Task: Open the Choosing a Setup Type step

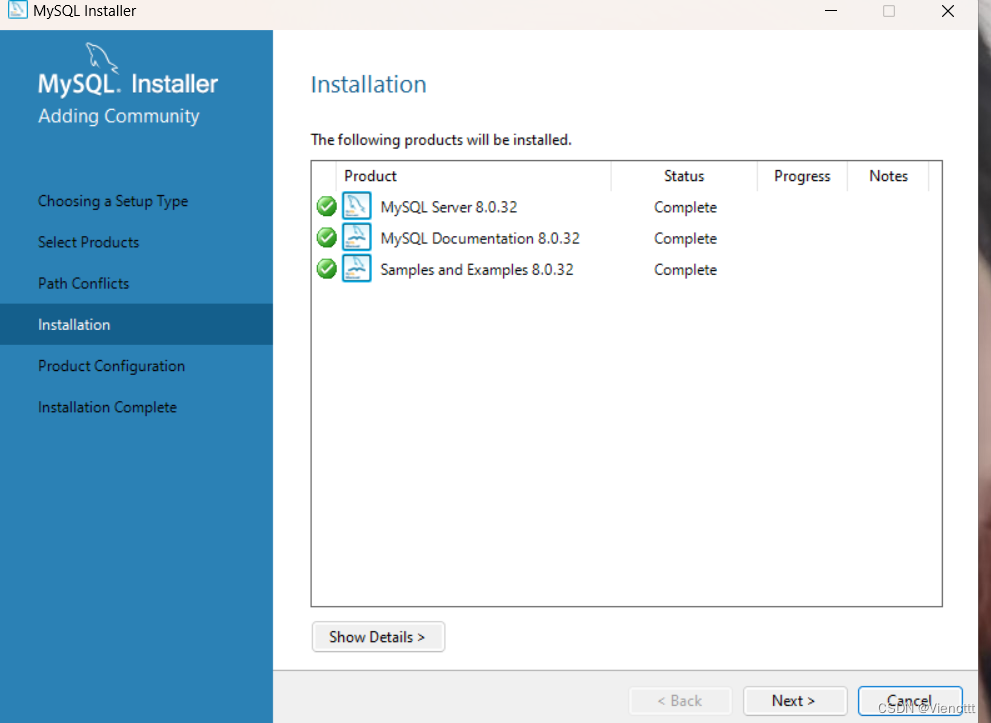Action: click(113, 201)
